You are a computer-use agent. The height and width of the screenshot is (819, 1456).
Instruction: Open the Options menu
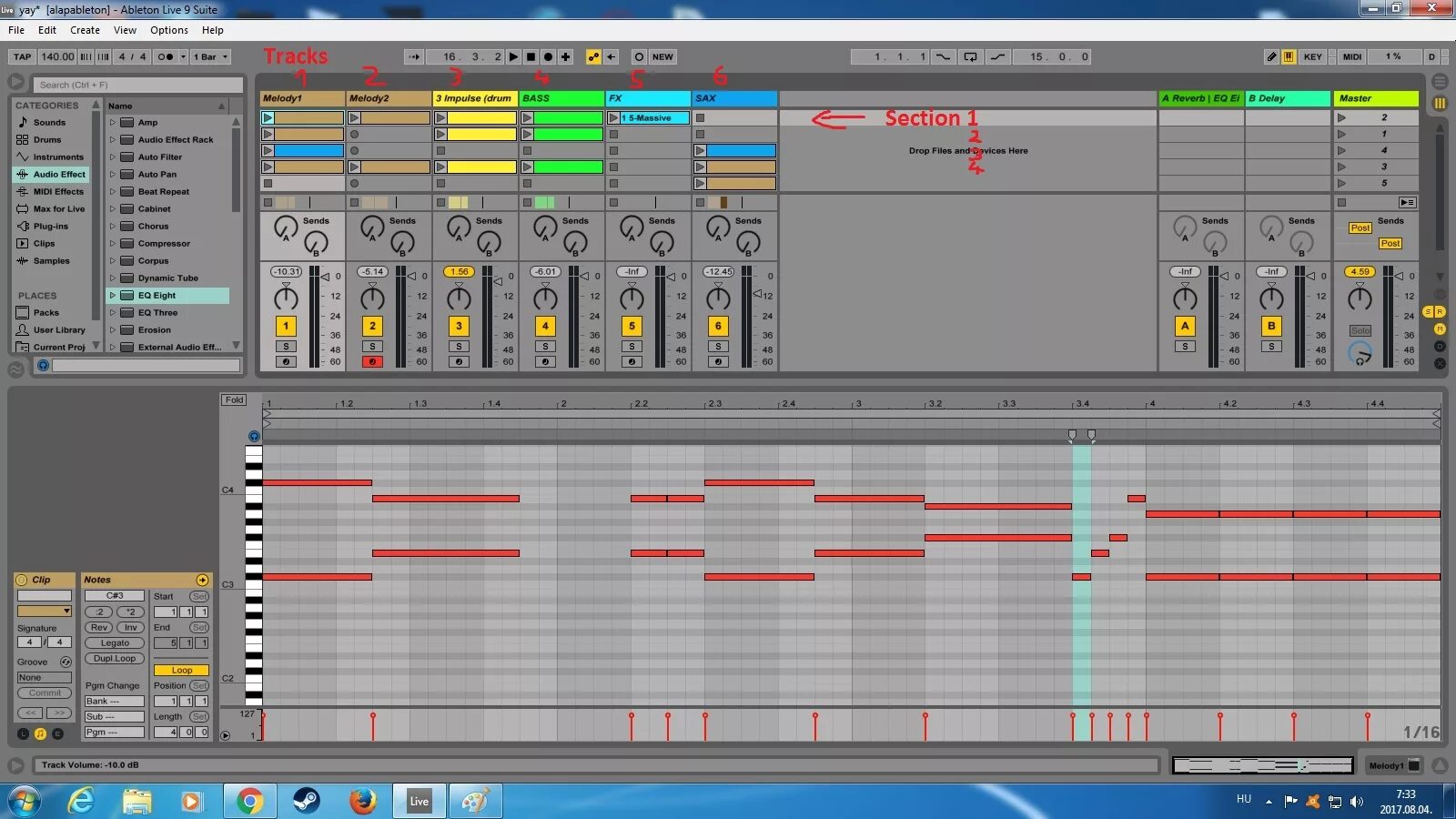(169, 30)
